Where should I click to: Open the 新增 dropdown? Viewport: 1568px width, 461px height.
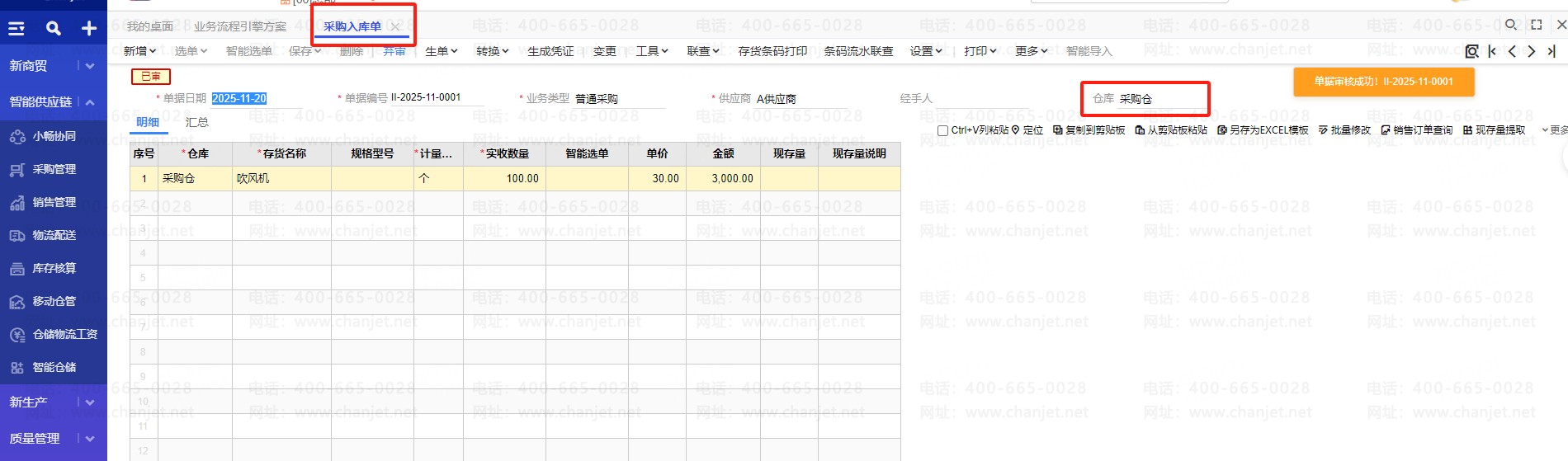coord(139,51)
